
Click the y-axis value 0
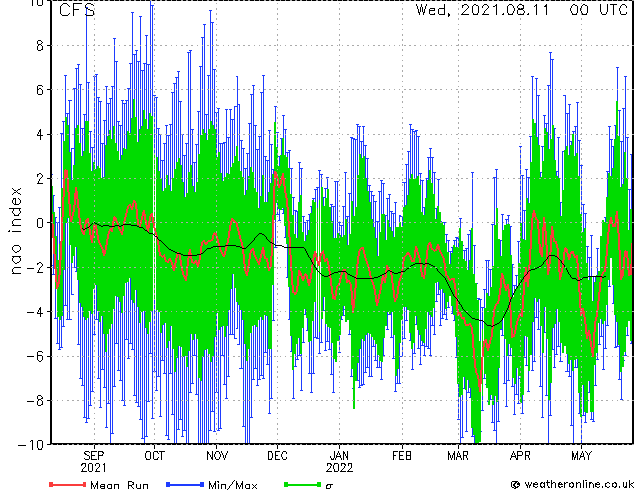[40, 223]
